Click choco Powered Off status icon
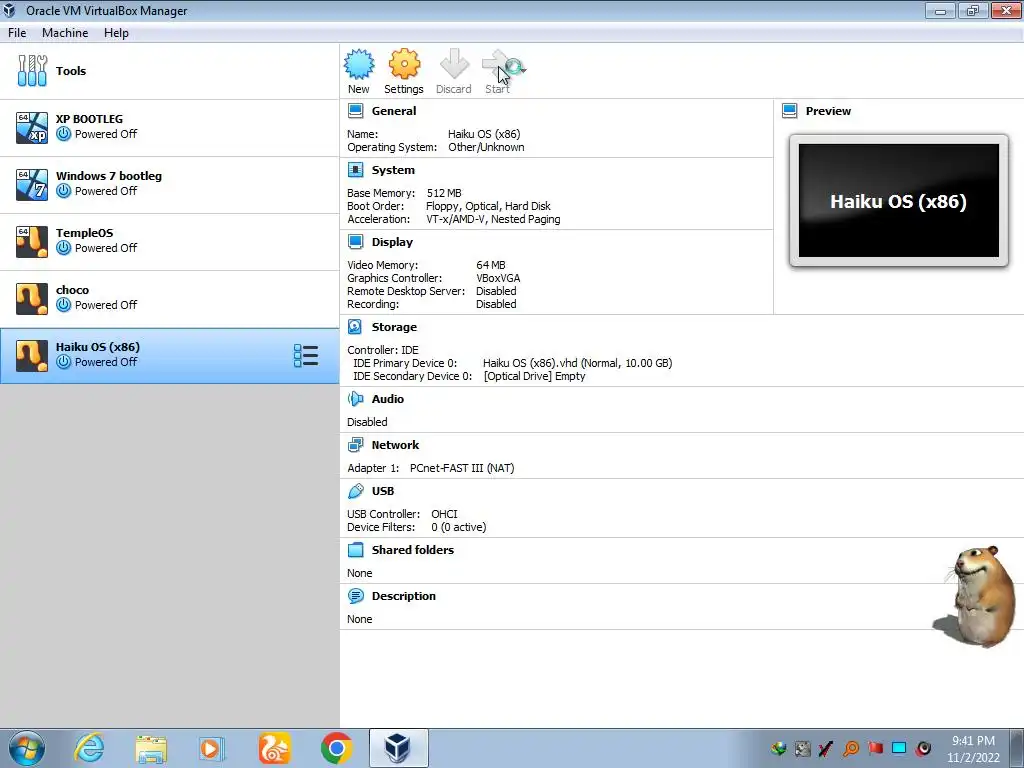 (x=63, y=305)
